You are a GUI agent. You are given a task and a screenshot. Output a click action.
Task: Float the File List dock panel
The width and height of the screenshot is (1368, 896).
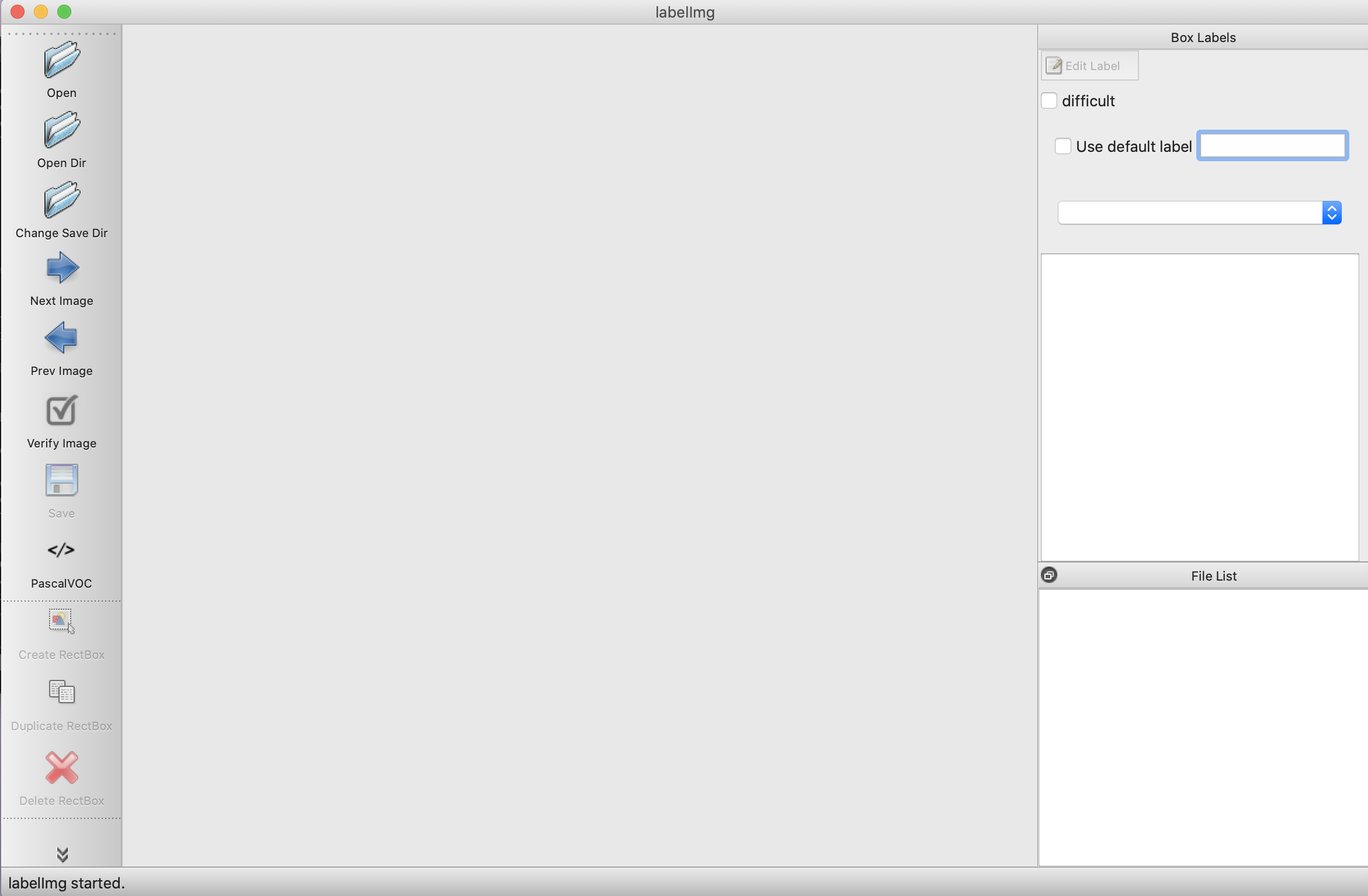click(x=1049, y=575)
